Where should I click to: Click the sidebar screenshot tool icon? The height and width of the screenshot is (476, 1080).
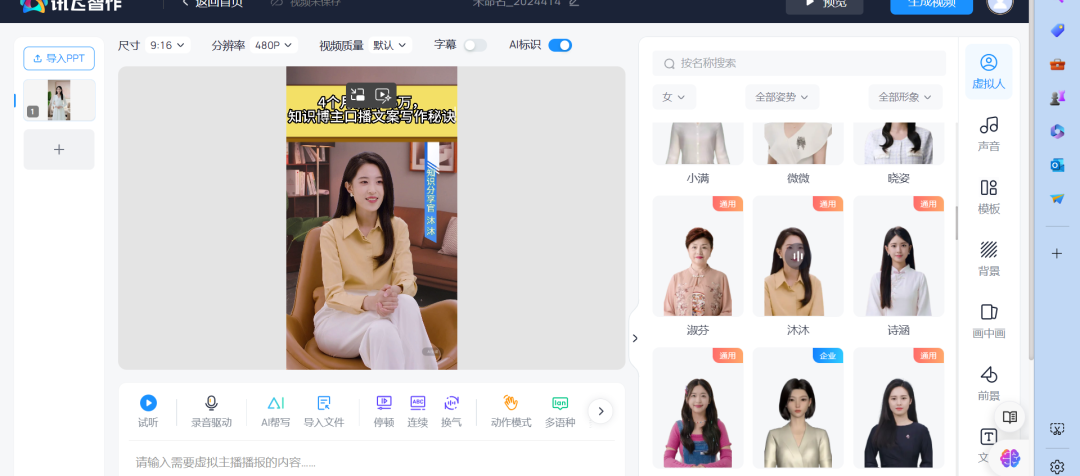1057,428
